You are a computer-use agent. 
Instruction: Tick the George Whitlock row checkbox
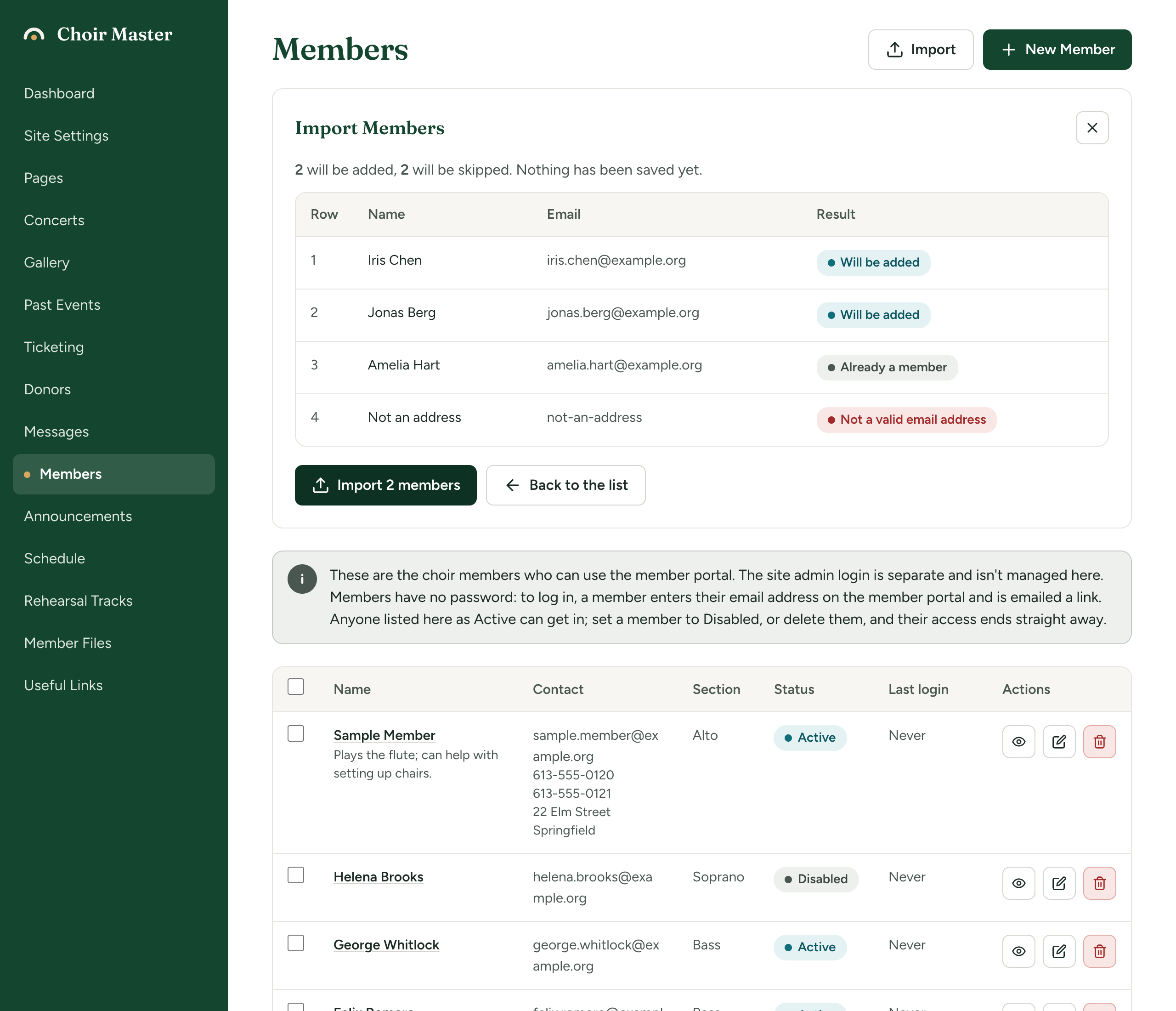pyautogui.click(x=296, y=943)
